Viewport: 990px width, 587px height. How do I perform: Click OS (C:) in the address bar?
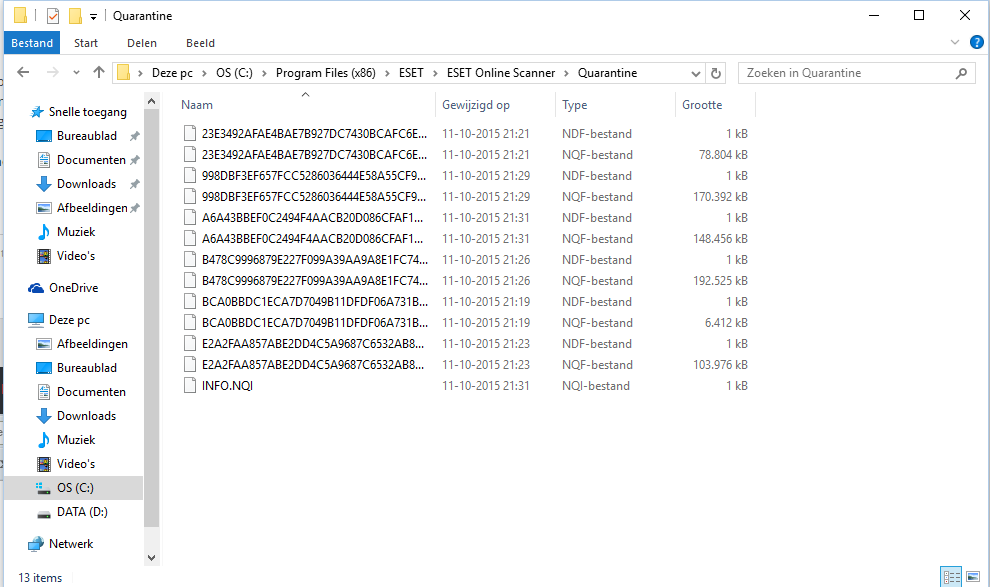point(234,73)
